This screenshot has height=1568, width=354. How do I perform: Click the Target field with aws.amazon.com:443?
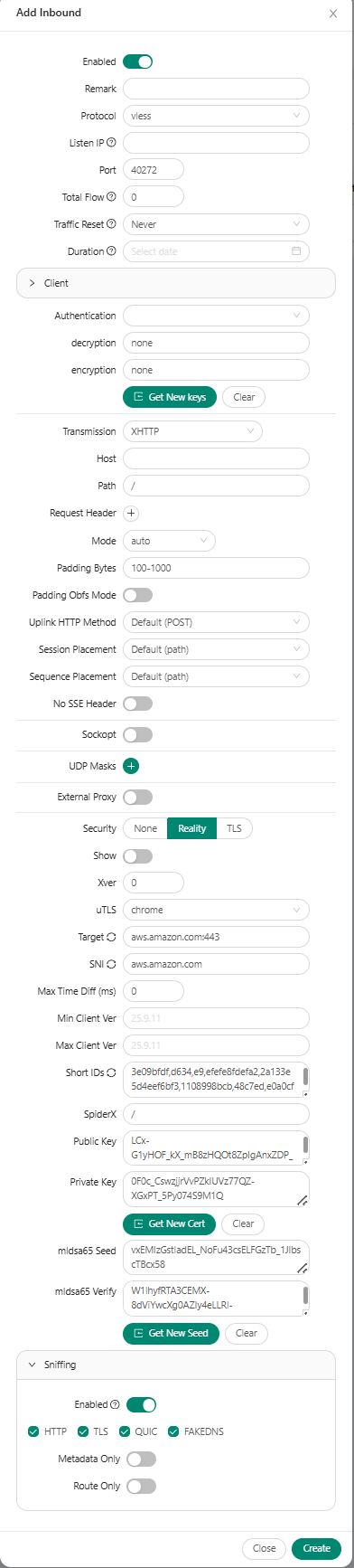tap(216, 937)
